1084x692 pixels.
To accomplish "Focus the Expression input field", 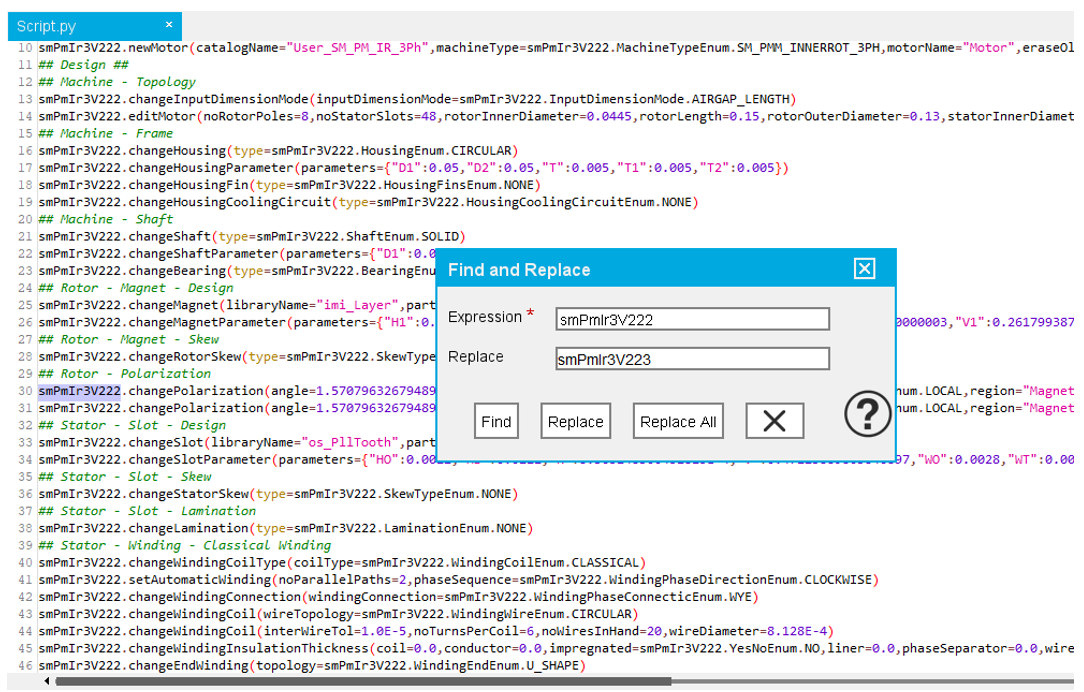I will coord(692,319).
